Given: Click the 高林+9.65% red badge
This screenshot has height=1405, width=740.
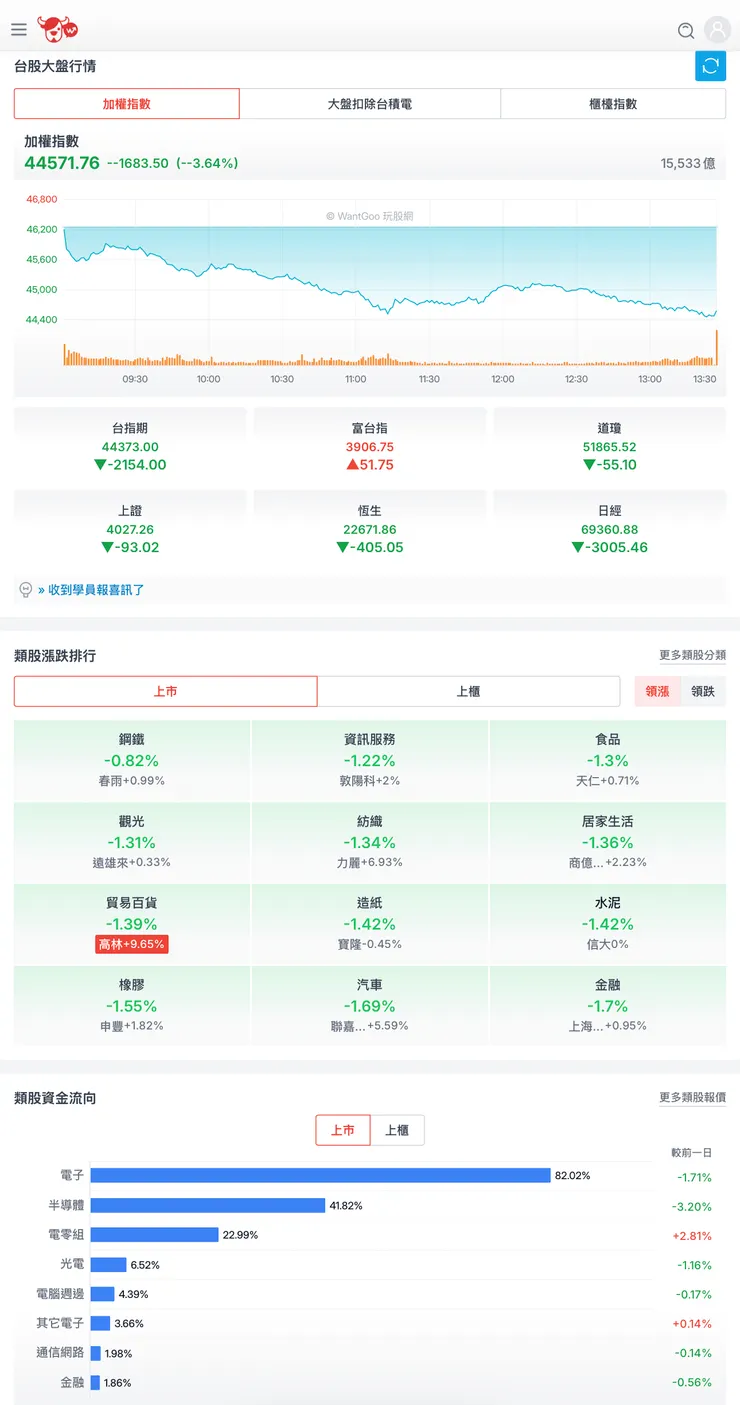Looking at the screenshot, I should point(132,944).
